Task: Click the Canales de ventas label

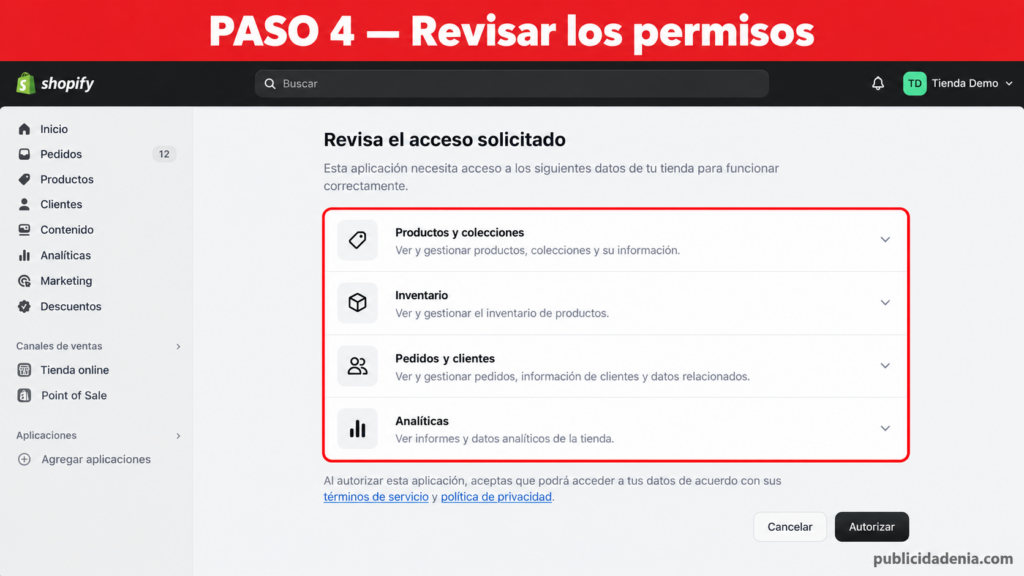Action: click(59, 346)
